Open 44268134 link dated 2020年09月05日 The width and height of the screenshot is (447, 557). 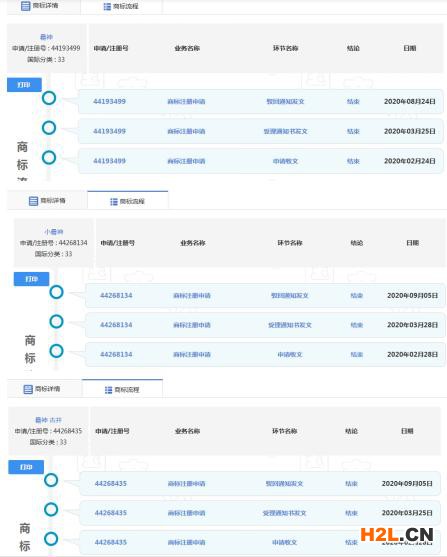click(x=116, y=296)
